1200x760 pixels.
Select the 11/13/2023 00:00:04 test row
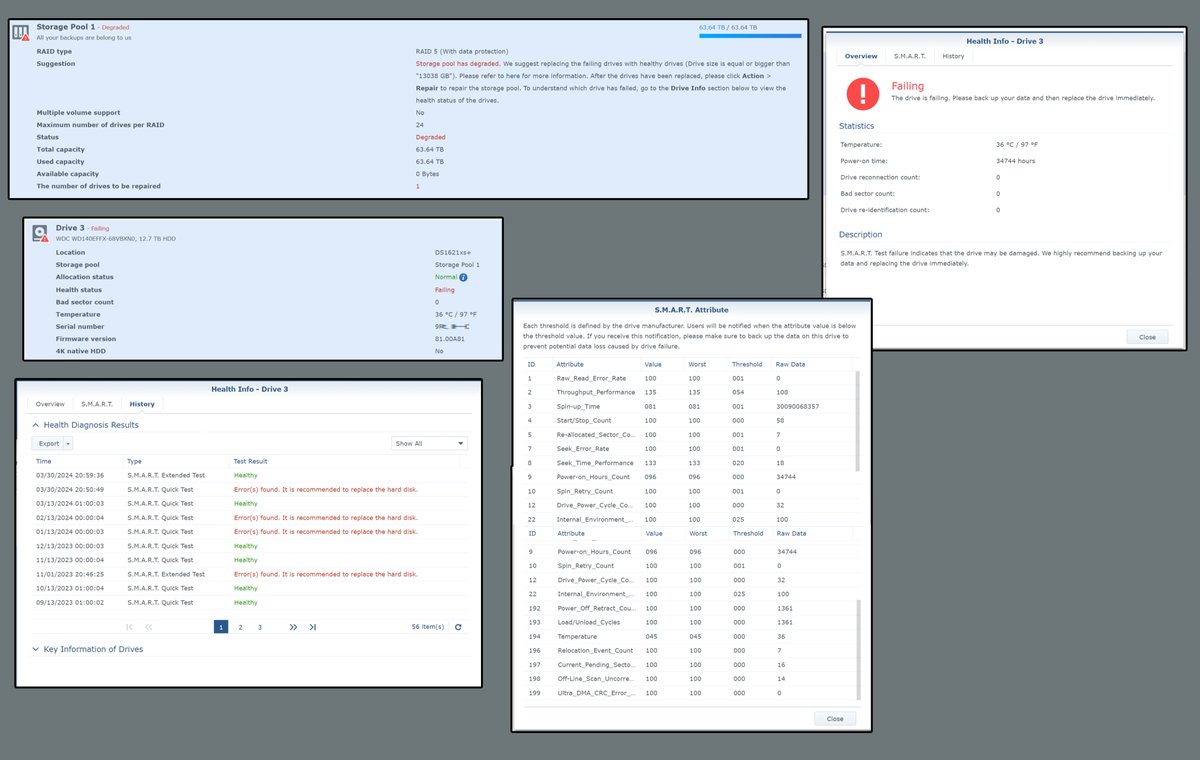(x=248, y=560)
